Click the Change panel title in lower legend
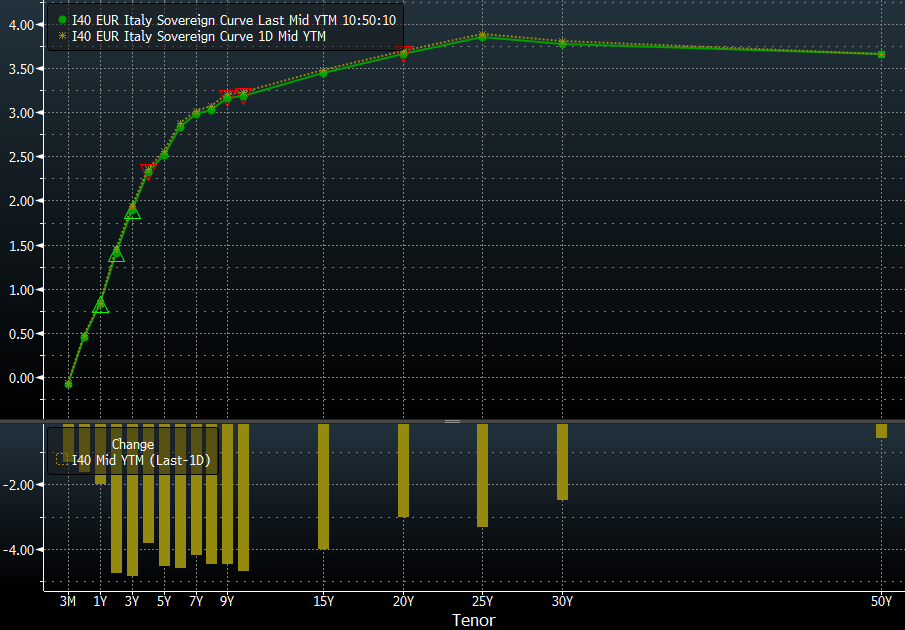Screen dimensions: 905x630 pyautogui.click(x=132, y=444)
